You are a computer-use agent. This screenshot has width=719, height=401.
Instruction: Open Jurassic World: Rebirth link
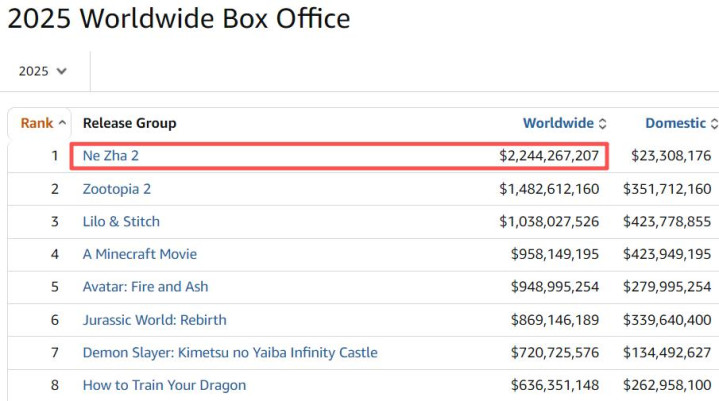pos(154,320)
